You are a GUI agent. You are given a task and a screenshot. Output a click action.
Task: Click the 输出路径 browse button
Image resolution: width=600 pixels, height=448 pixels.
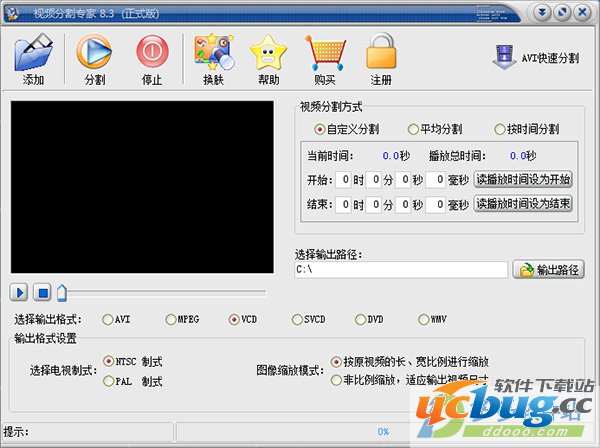(548, 270)
